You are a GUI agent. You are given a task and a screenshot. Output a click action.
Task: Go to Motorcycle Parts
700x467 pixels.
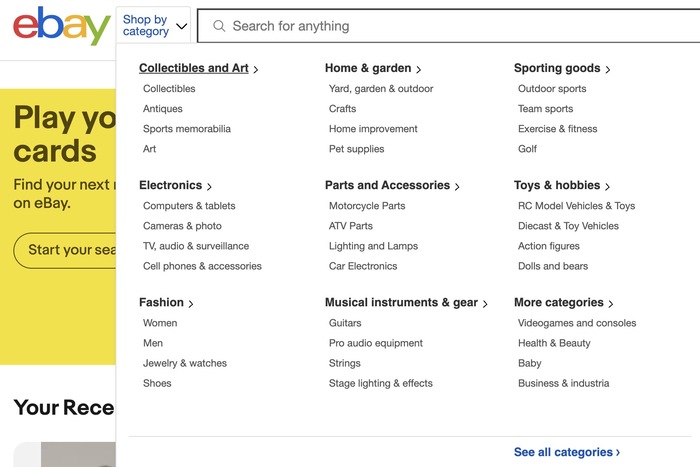coord(367,206)
